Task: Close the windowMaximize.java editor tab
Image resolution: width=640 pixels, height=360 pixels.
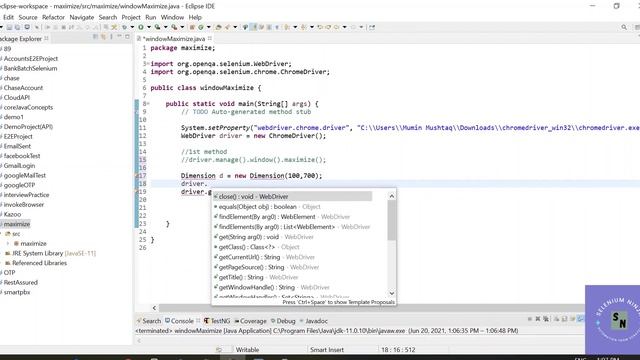Action: pyautogui.click(x=210, y=38)
